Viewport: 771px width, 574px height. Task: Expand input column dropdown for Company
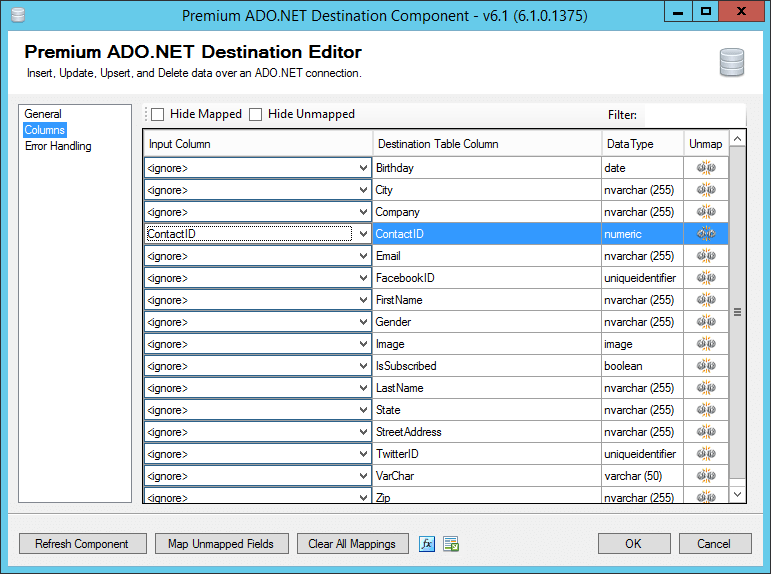(363, 212)
